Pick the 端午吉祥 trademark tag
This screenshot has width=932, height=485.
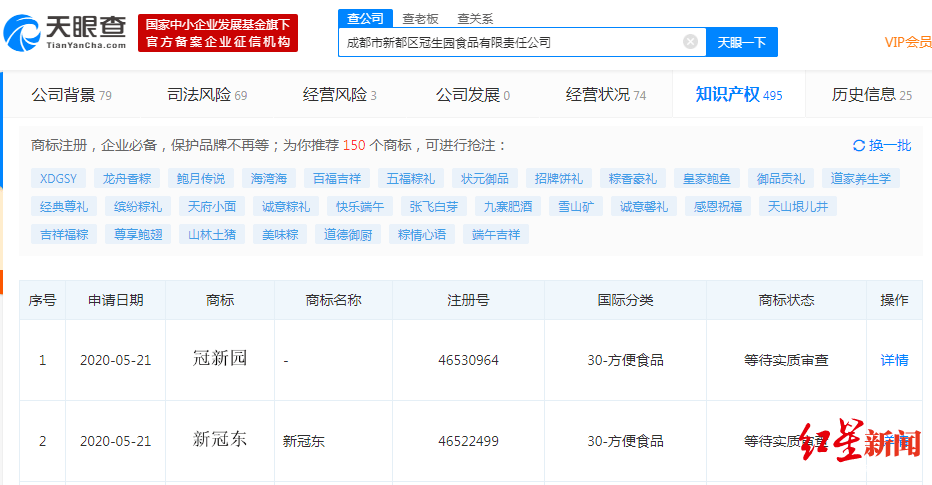point(497,235)
